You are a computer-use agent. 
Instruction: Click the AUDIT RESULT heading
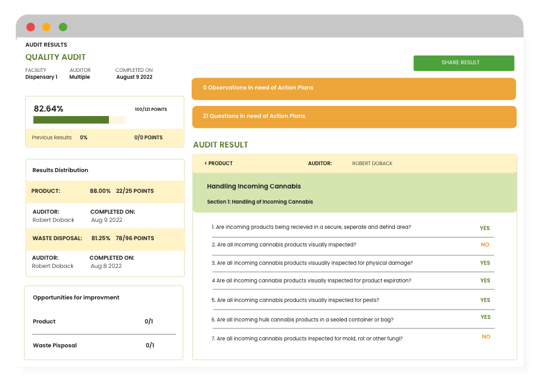point(221,145)
